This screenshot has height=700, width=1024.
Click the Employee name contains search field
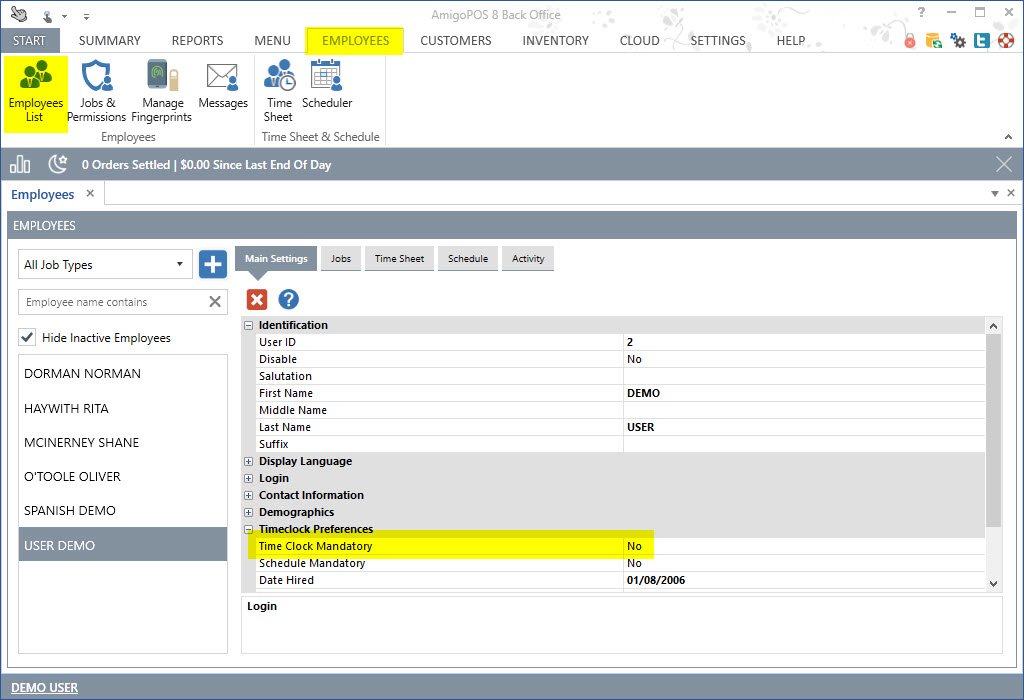tap(112, 302)
